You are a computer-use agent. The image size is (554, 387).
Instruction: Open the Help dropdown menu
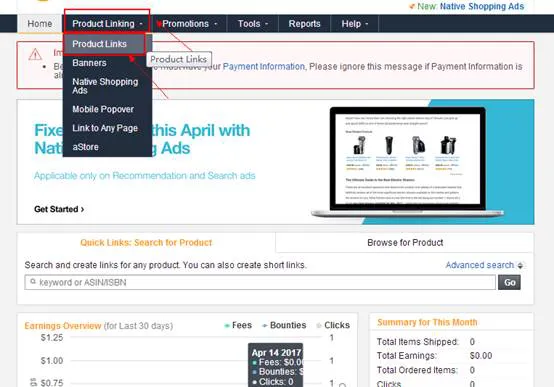pyautogui.click(x=354, y=24)
